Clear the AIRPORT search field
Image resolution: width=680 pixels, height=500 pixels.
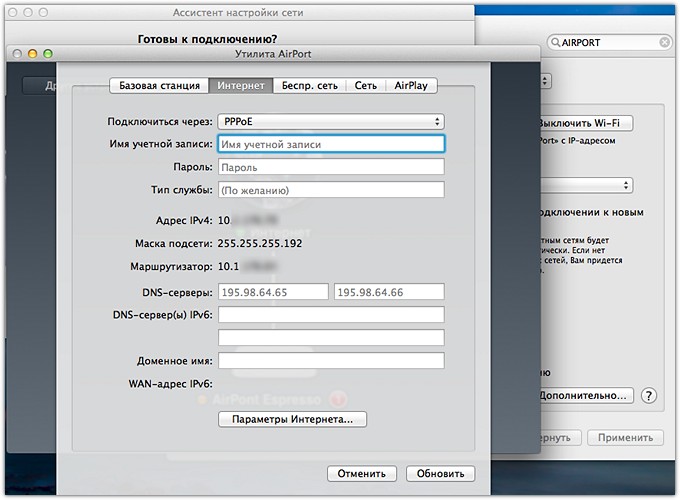point(664,42)
